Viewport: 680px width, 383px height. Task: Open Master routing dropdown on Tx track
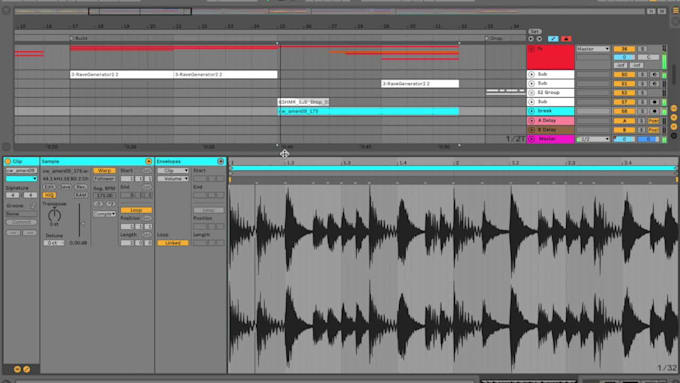point(593,49)
